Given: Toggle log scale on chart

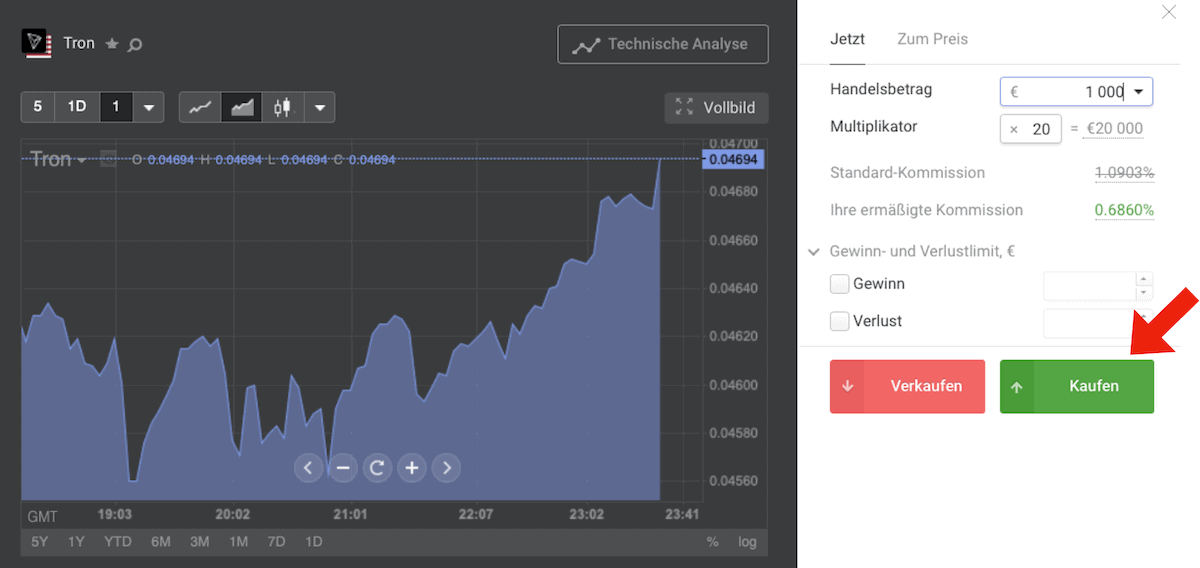Looking at the screenshot, I should (x=747, y=542).
